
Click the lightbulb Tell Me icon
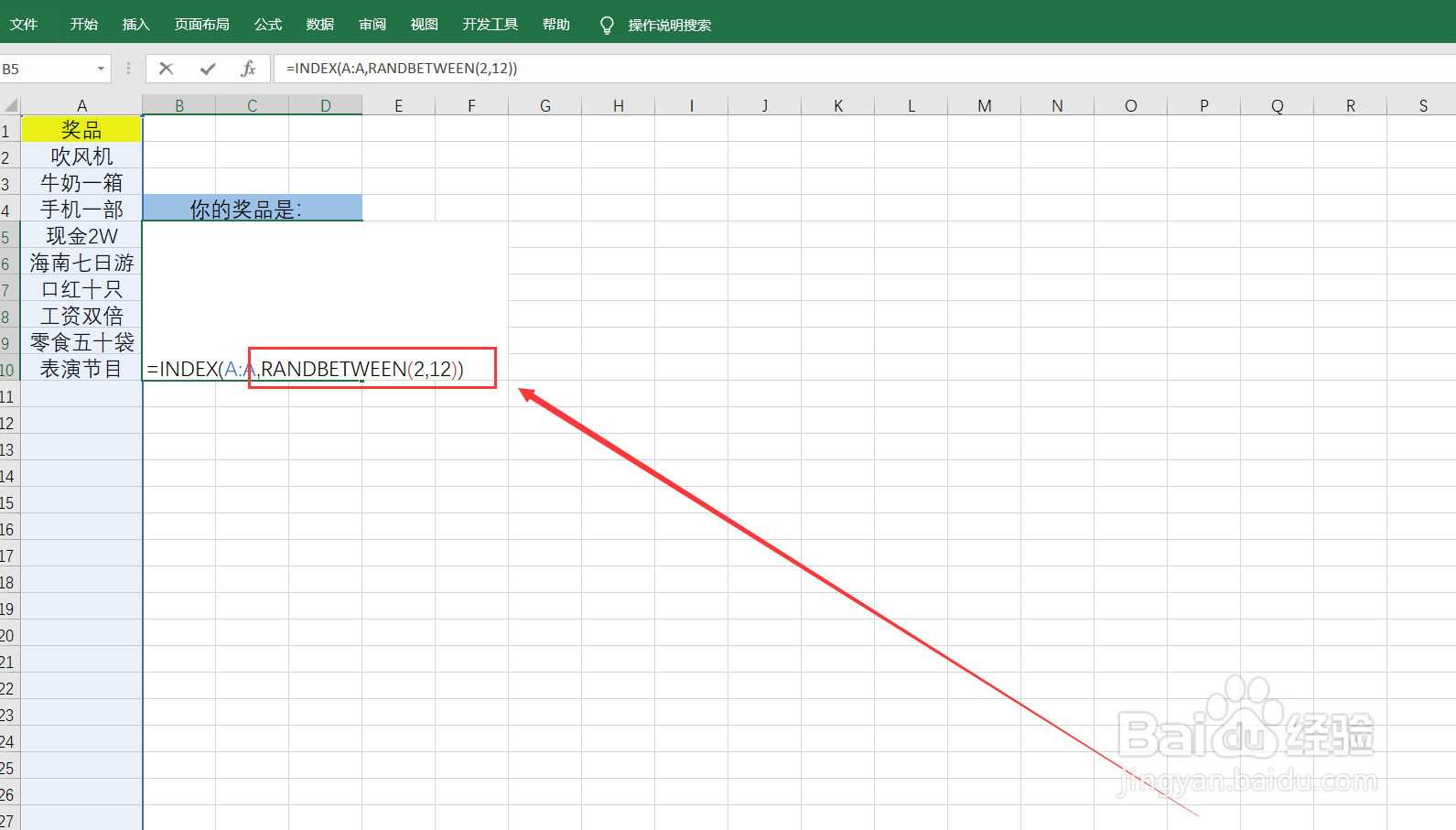pos(606,25)
